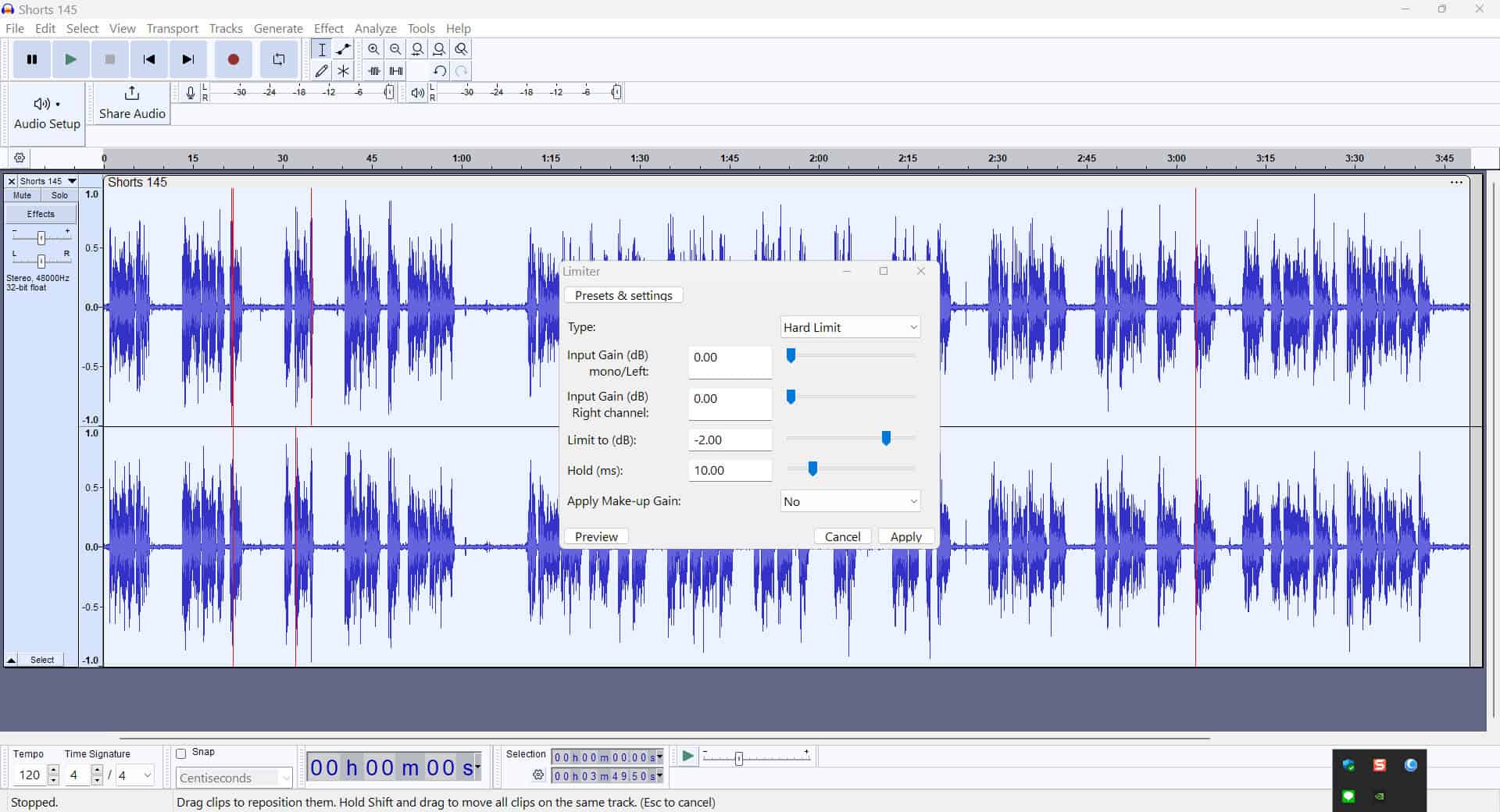Apply the Limiter effect
Viewport: 1500px width, 812px height.
click(905, 536)
